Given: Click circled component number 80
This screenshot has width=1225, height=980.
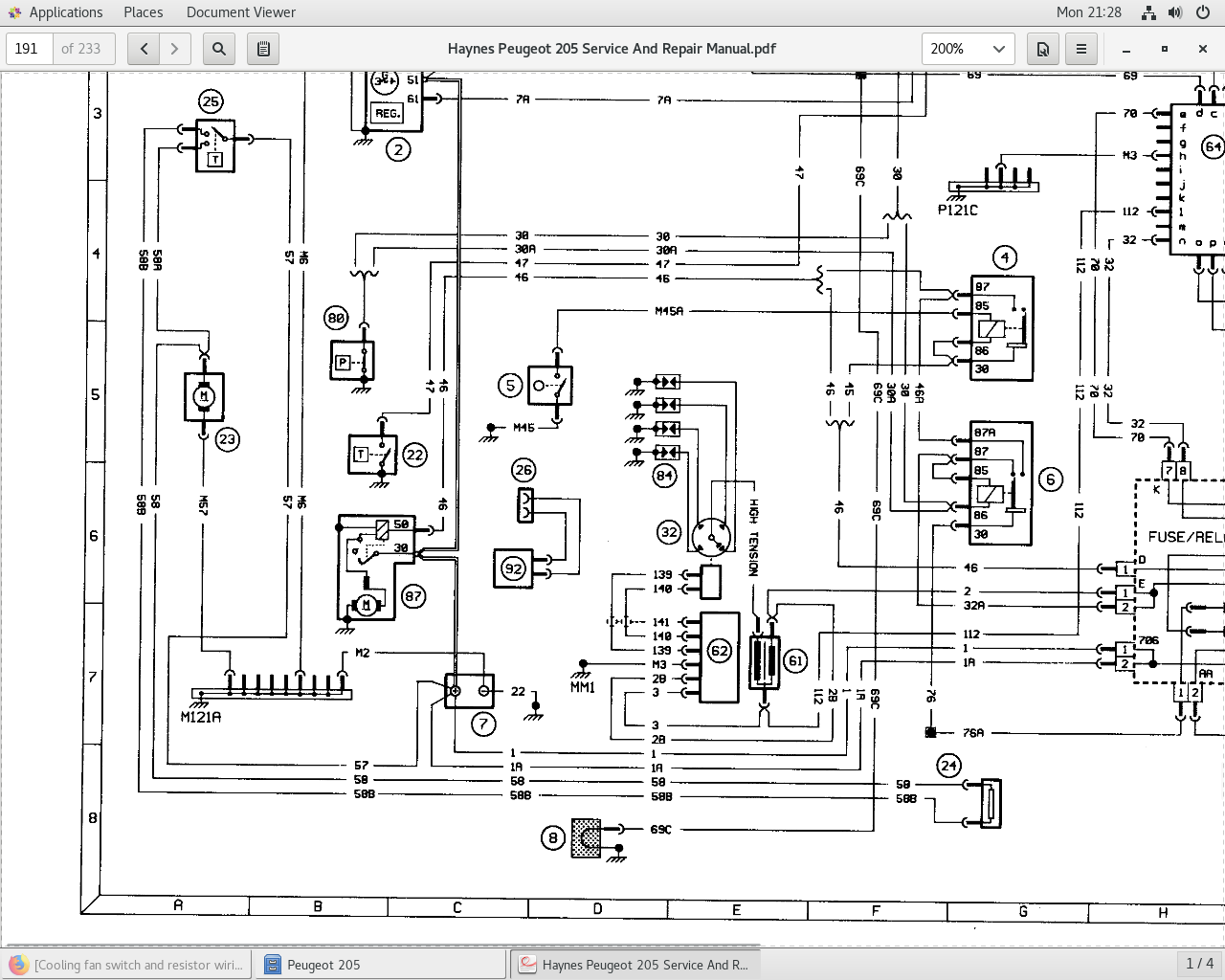Looking at the screenshot, I should pyautogui.click(x=336, y=318).
